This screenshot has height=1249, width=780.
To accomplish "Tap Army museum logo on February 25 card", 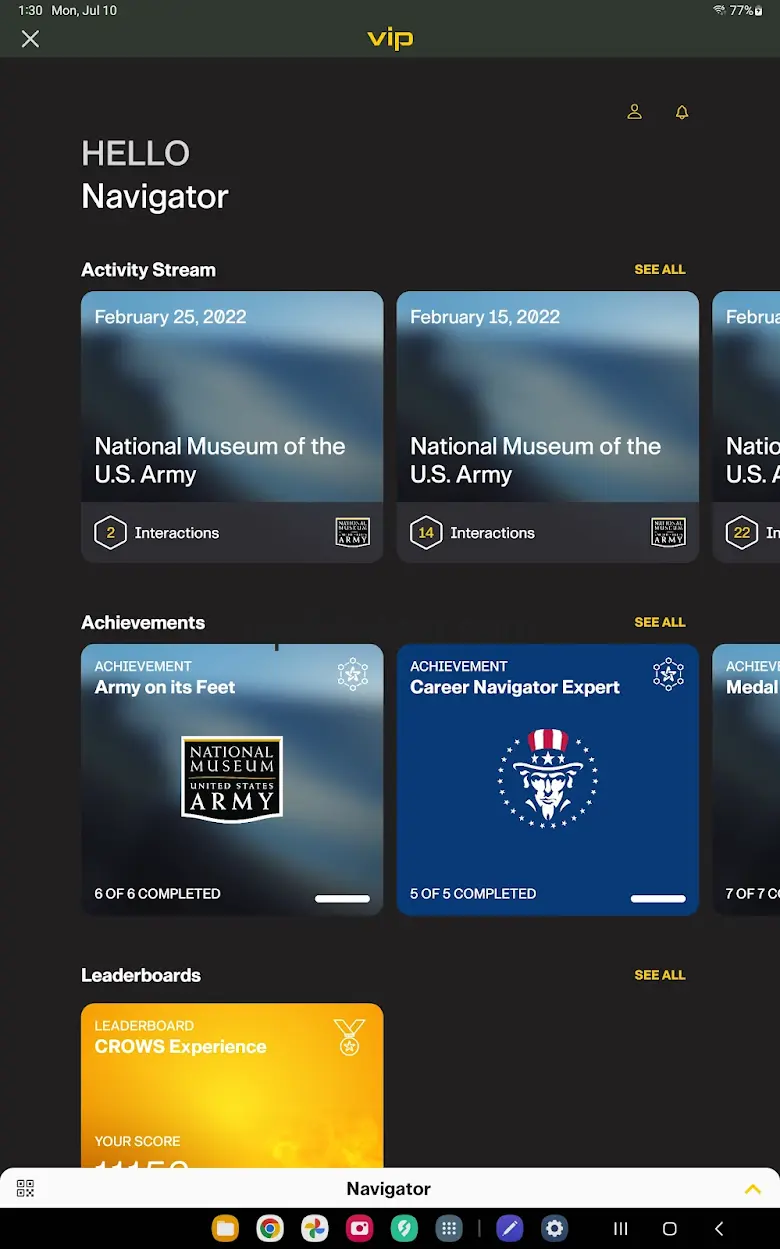I will point(353,532).
